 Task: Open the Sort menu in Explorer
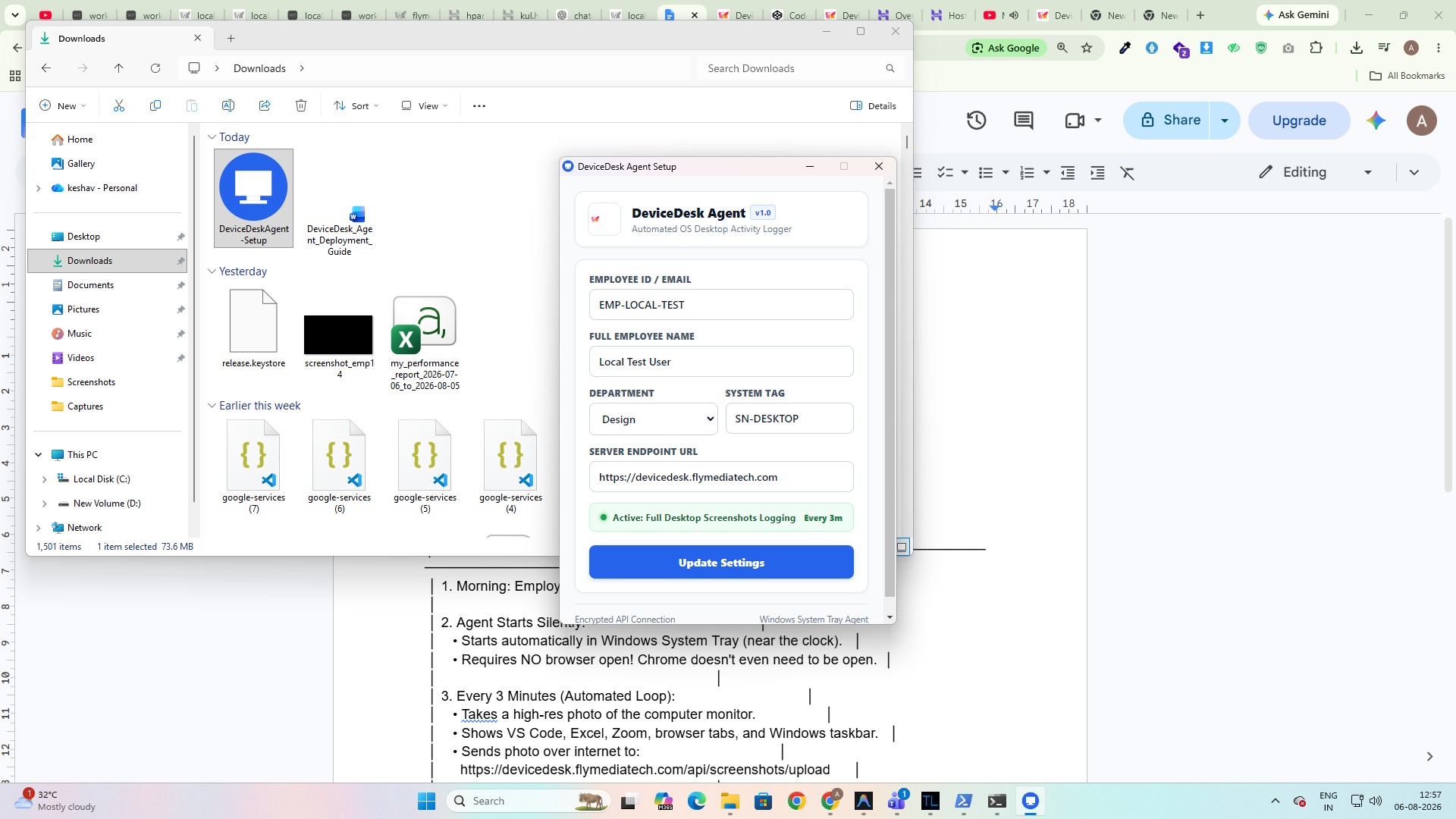(356, 105)
